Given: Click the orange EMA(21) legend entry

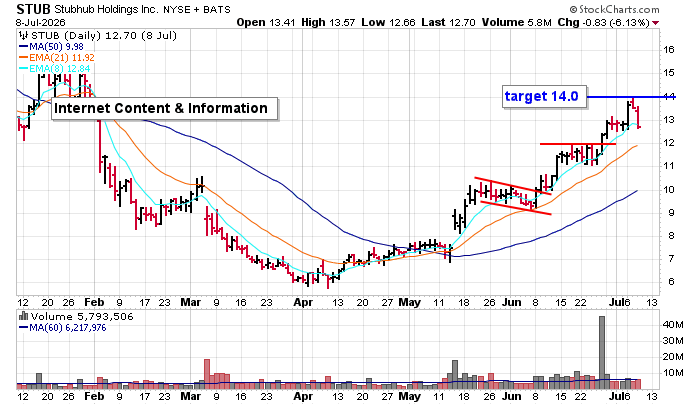Looking at the screenshot, I should pyautogui.click(x=57, y=58).
